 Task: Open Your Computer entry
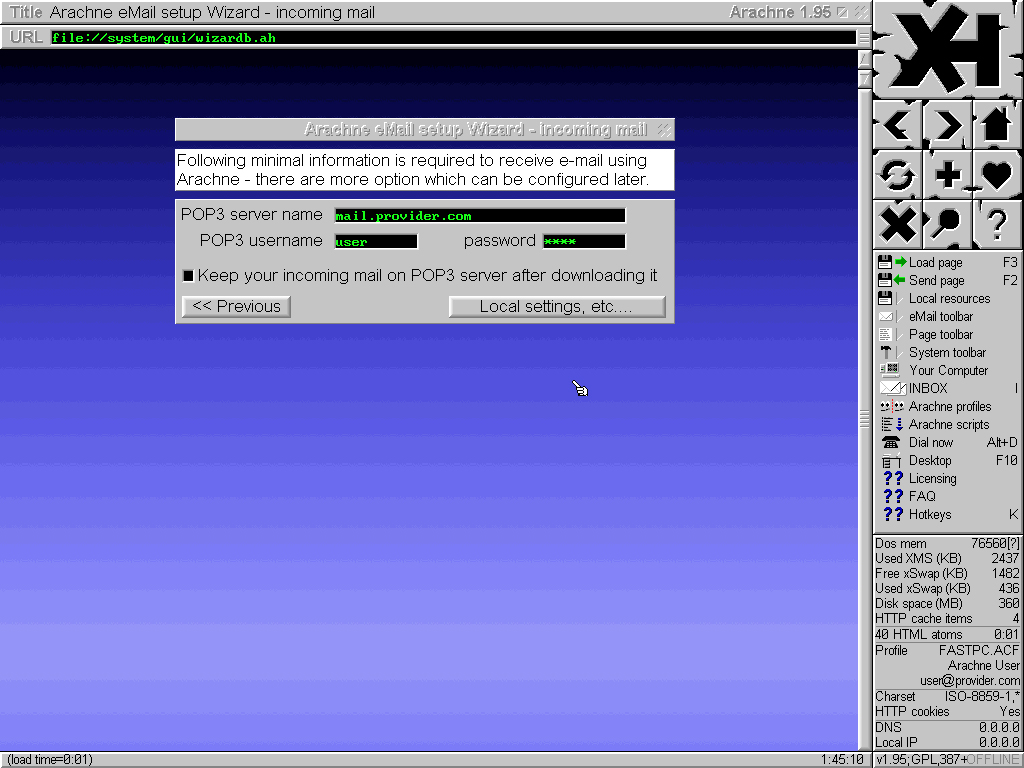[948, 370]
